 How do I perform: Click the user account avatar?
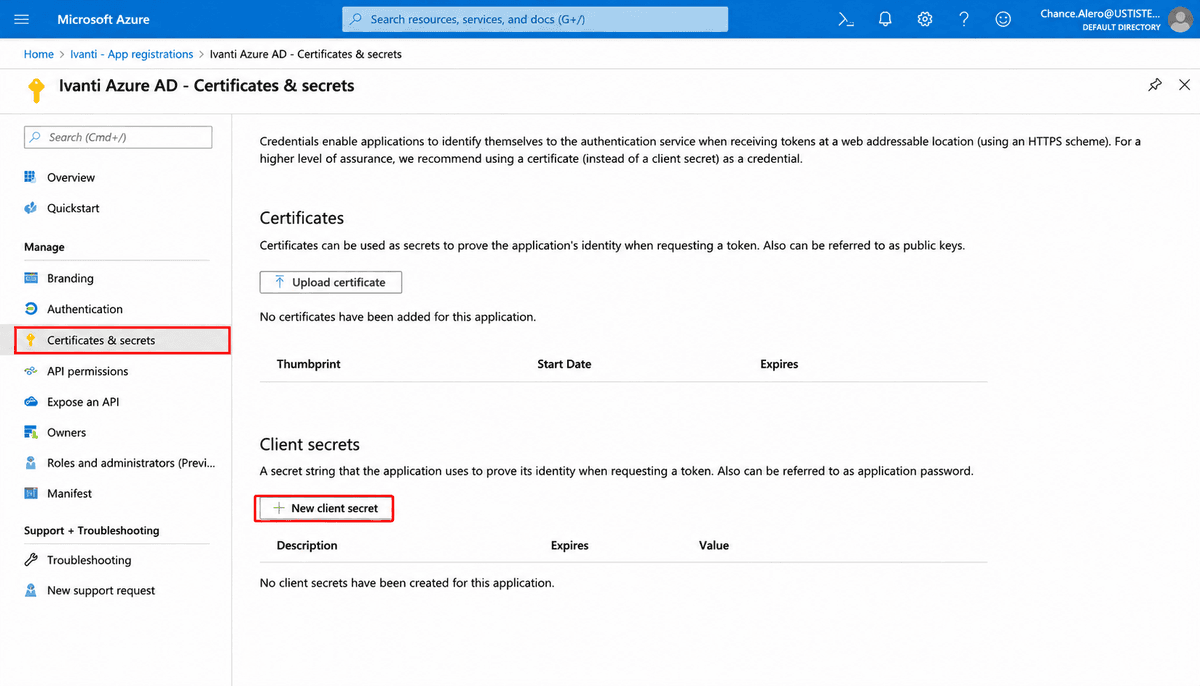point(1182,19)
